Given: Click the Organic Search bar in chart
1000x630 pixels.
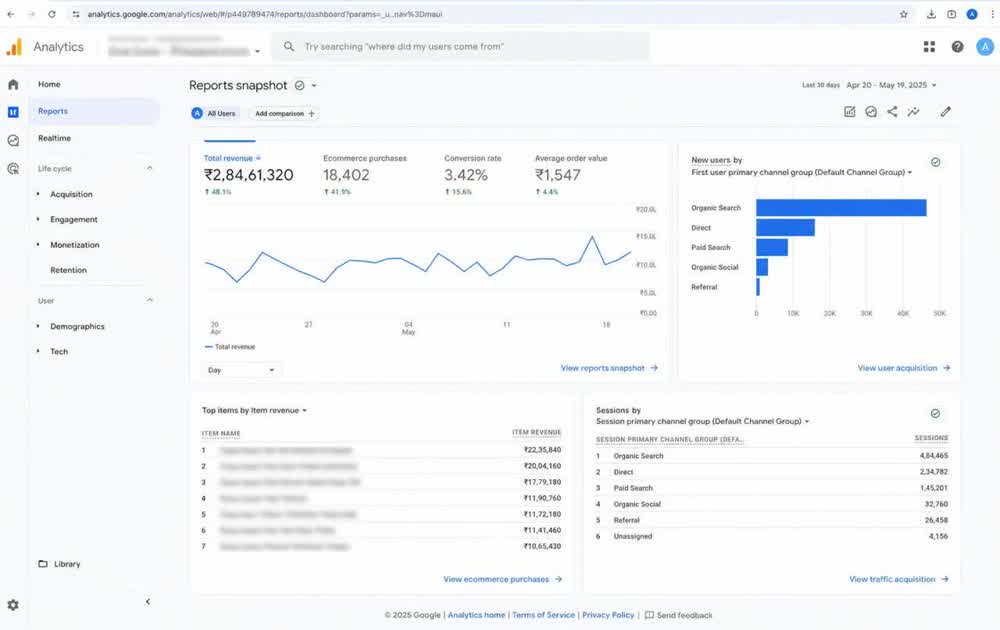Looking at the screenshot, I should point(841,208).
